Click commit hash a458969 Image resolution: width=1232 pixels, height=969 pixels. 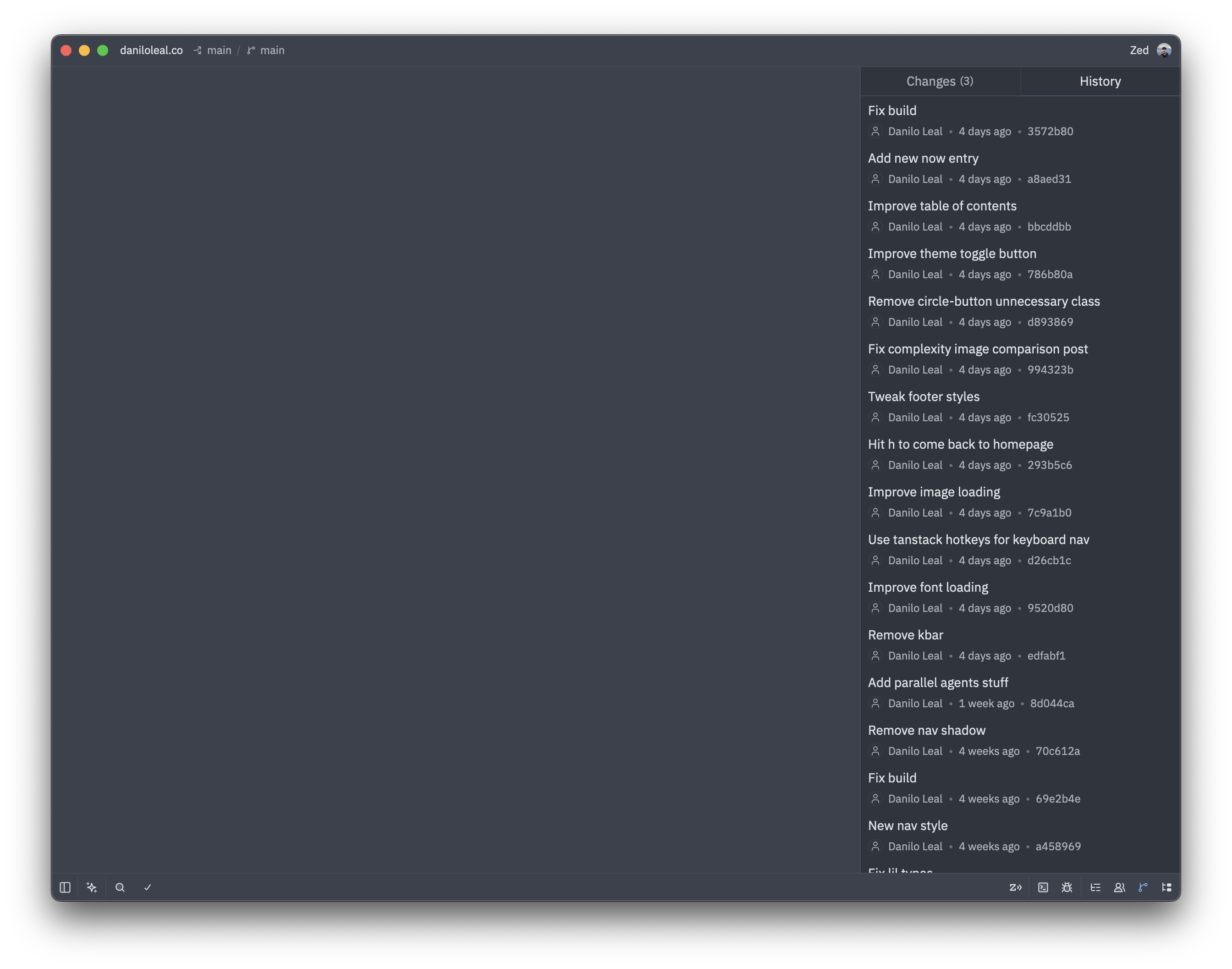pos(1058,847)
